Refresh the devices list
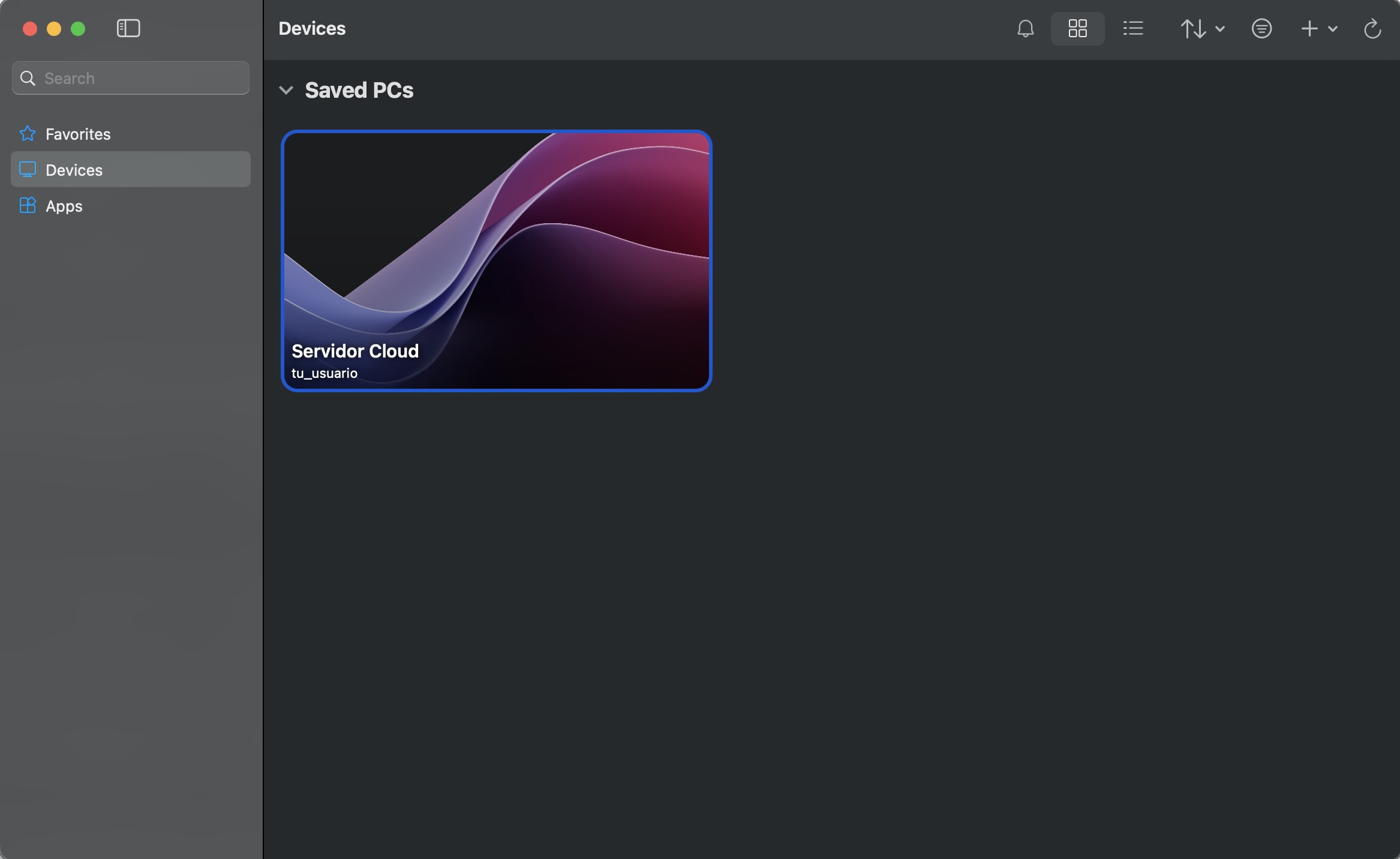Screen dimensions: 1400x859 (1372, 29)
